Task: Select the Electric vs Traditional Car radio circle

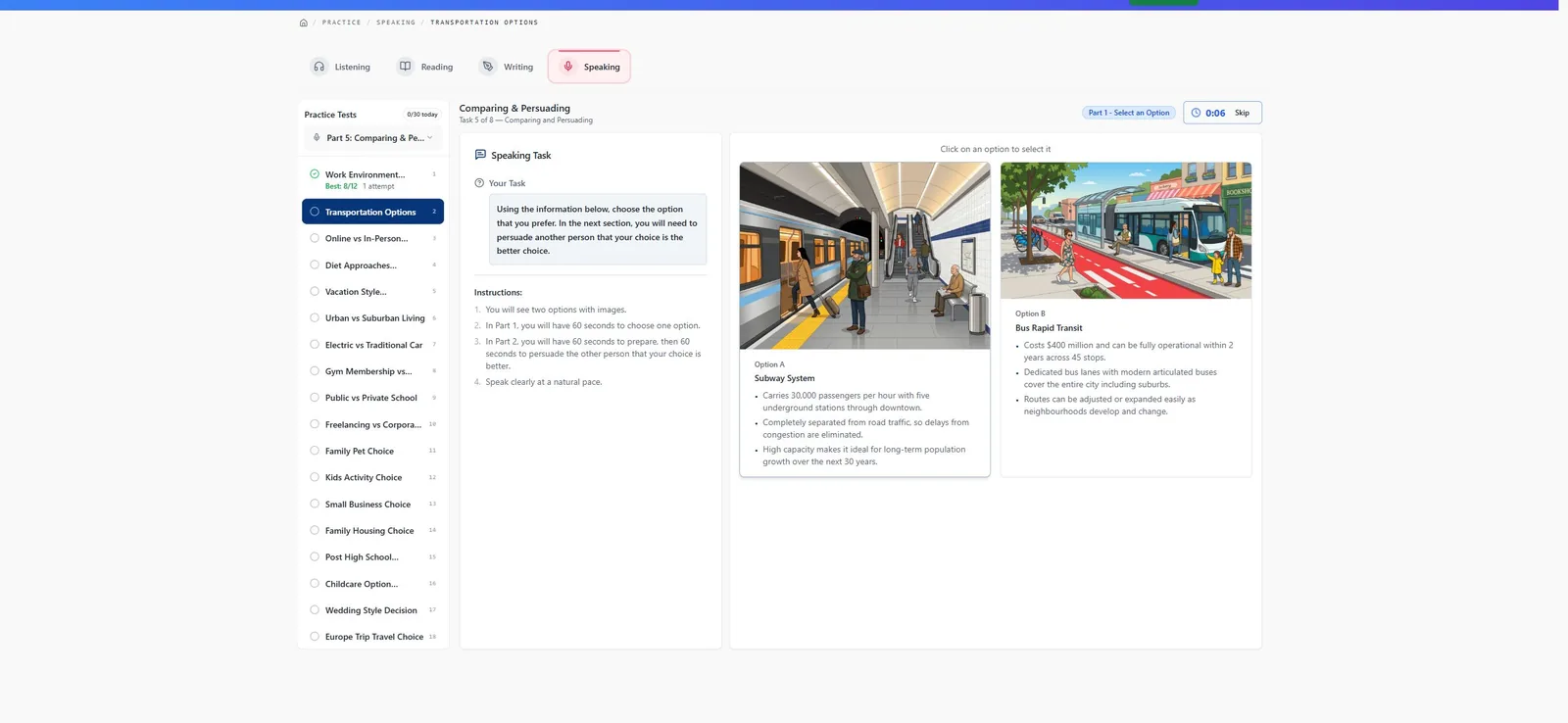Action: click(x=315, y=345)
